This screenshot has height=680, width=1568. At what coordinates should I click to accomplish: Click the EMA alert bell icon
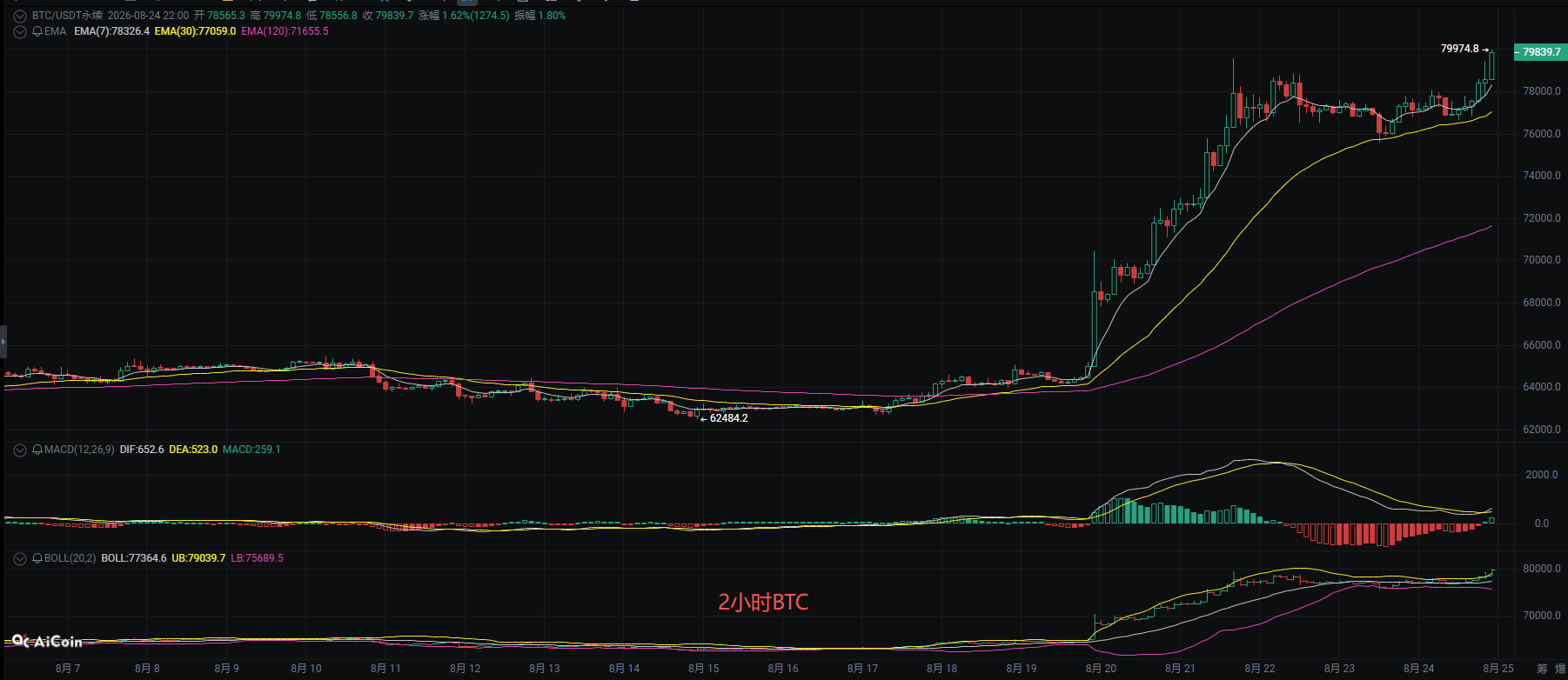37,31
